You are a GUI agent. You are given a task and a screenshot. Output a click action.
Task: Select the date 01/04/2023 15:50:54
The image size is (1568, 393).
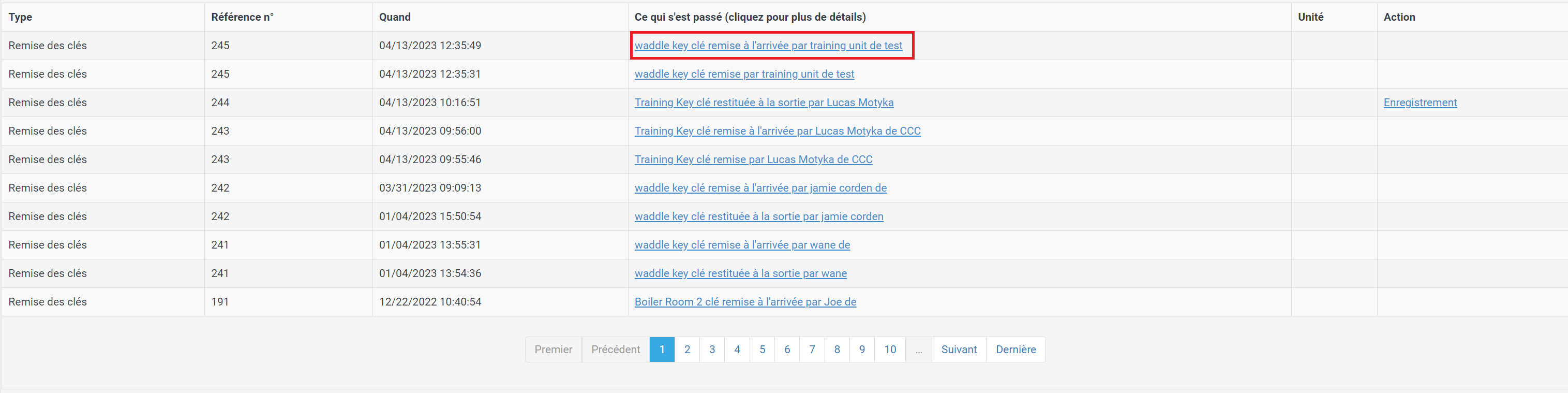click(430, 216)
